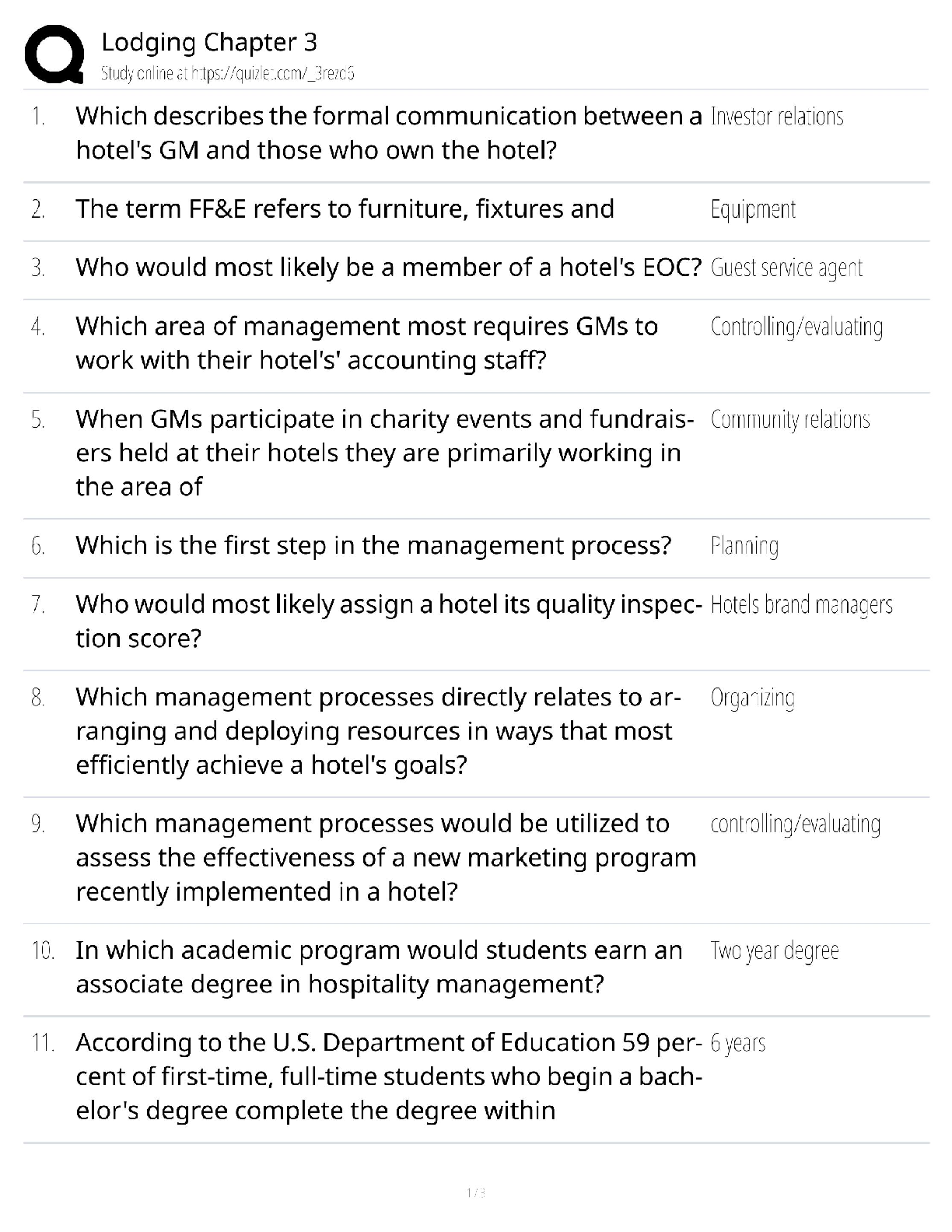Select the Community relations answer
952x1232 pixels.
[790, 420]
